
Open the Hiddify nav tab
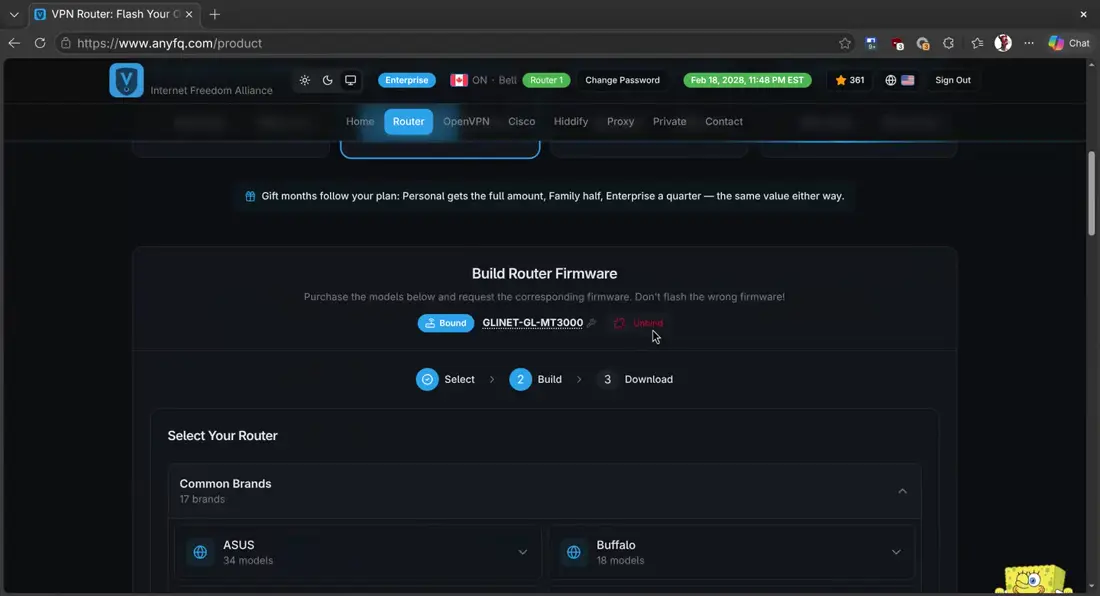point(570,121)
